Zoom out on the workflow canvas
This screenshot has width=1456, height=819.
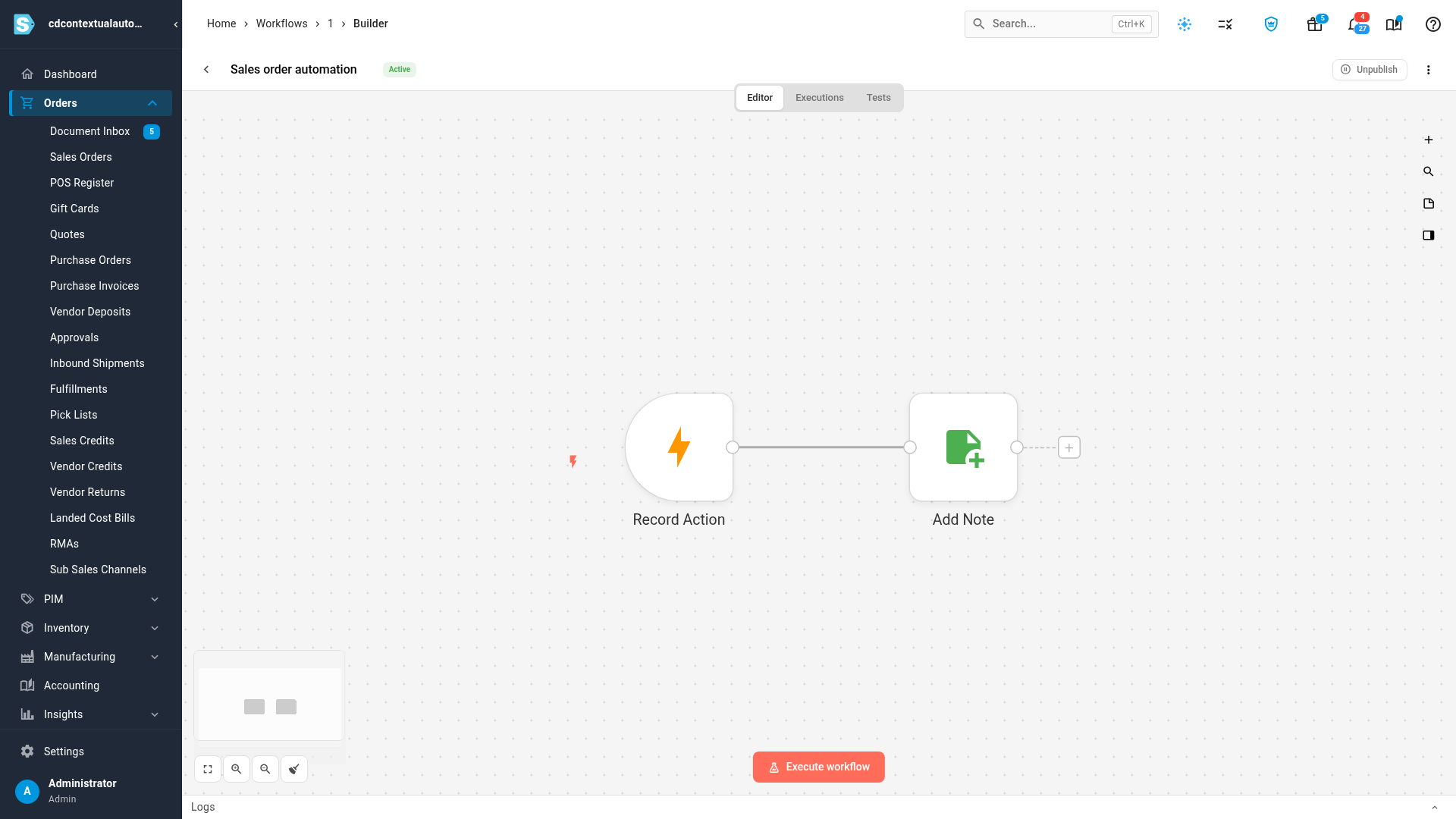point(265,769)
